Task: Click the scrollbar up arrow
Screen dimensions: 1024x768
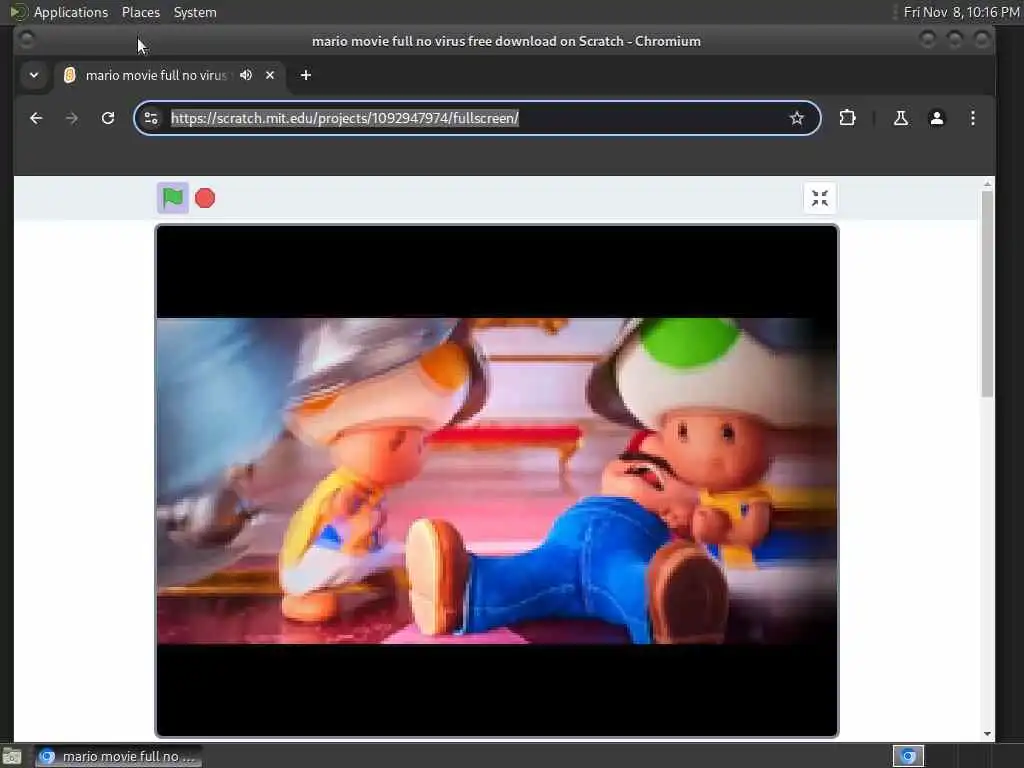Action: (987, 185)
